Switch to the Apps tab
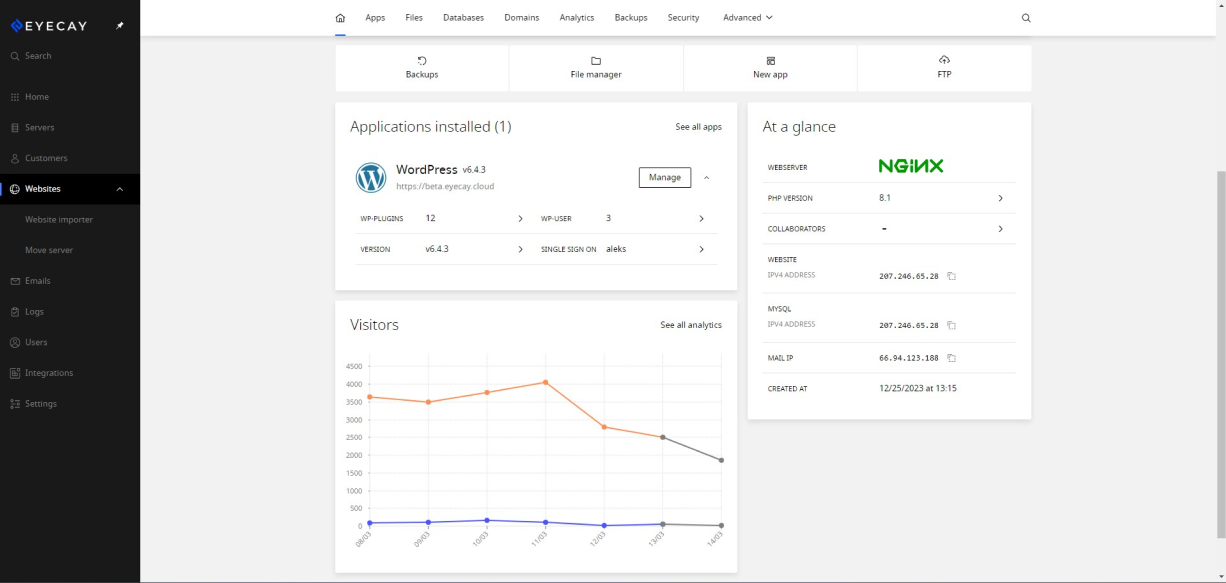 pyautogui.click(x=375, y=18)
